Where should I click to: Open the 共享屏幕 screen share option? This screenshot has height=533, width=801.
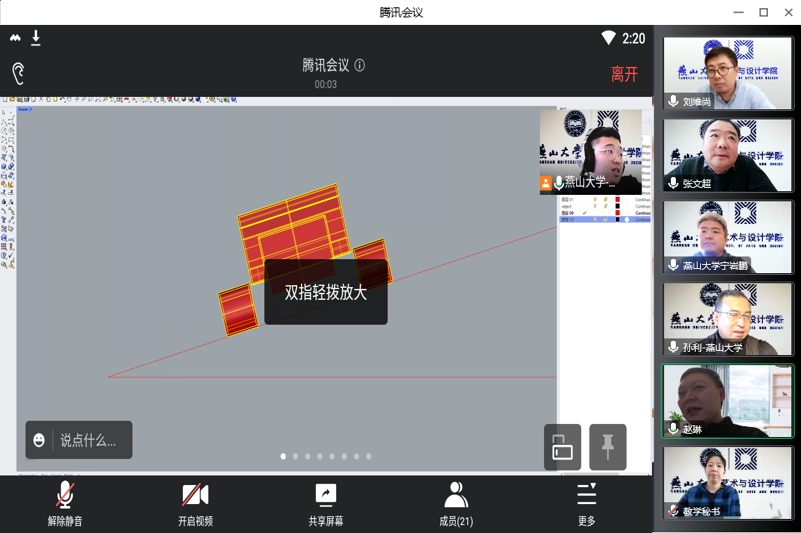click(326, 495)
